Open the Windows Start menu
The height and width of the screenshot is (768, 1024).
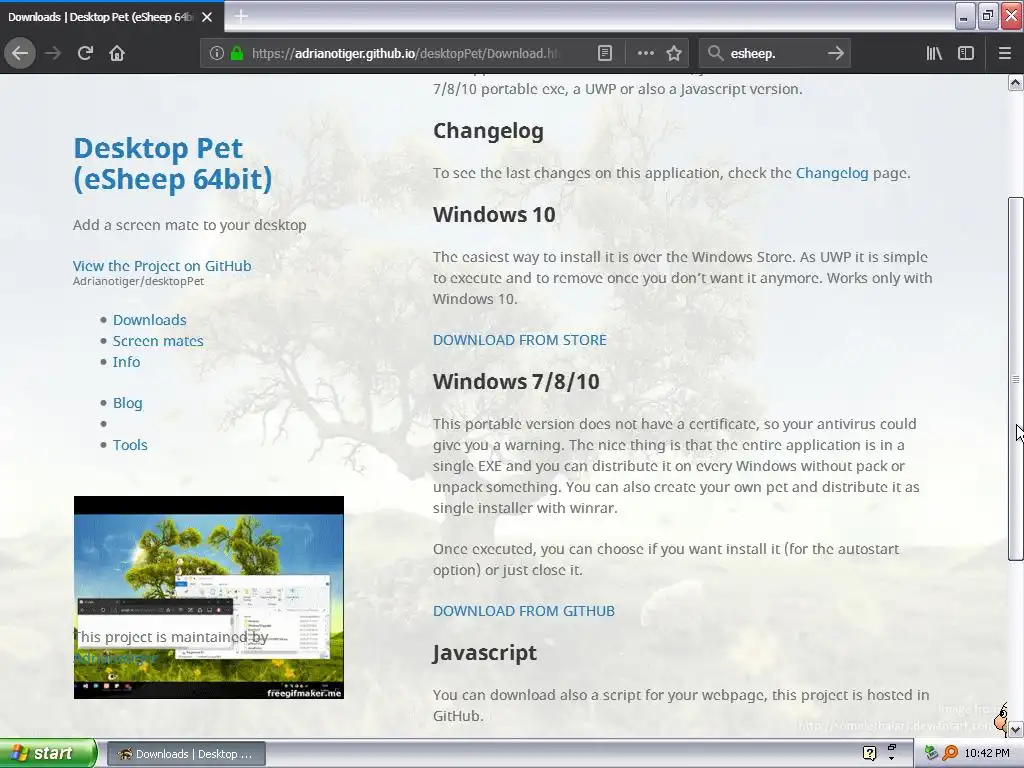(48, 754)
